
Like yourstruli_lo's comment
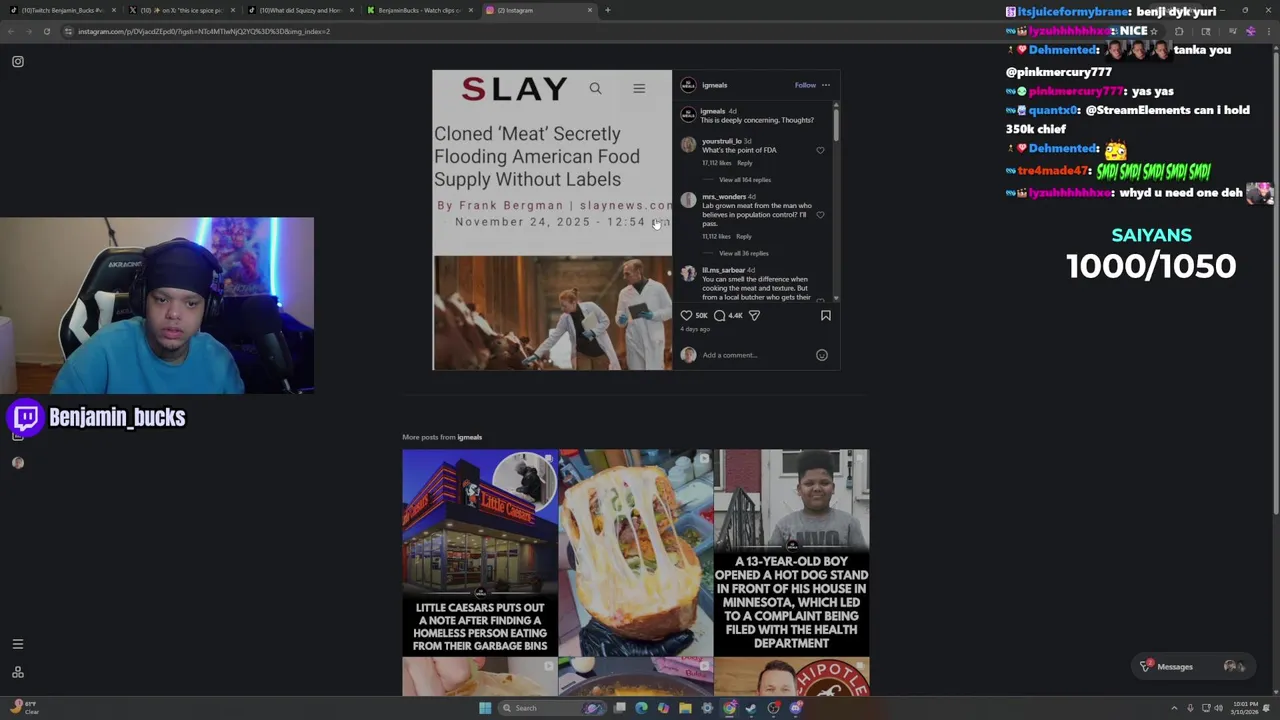coord(820,150)
